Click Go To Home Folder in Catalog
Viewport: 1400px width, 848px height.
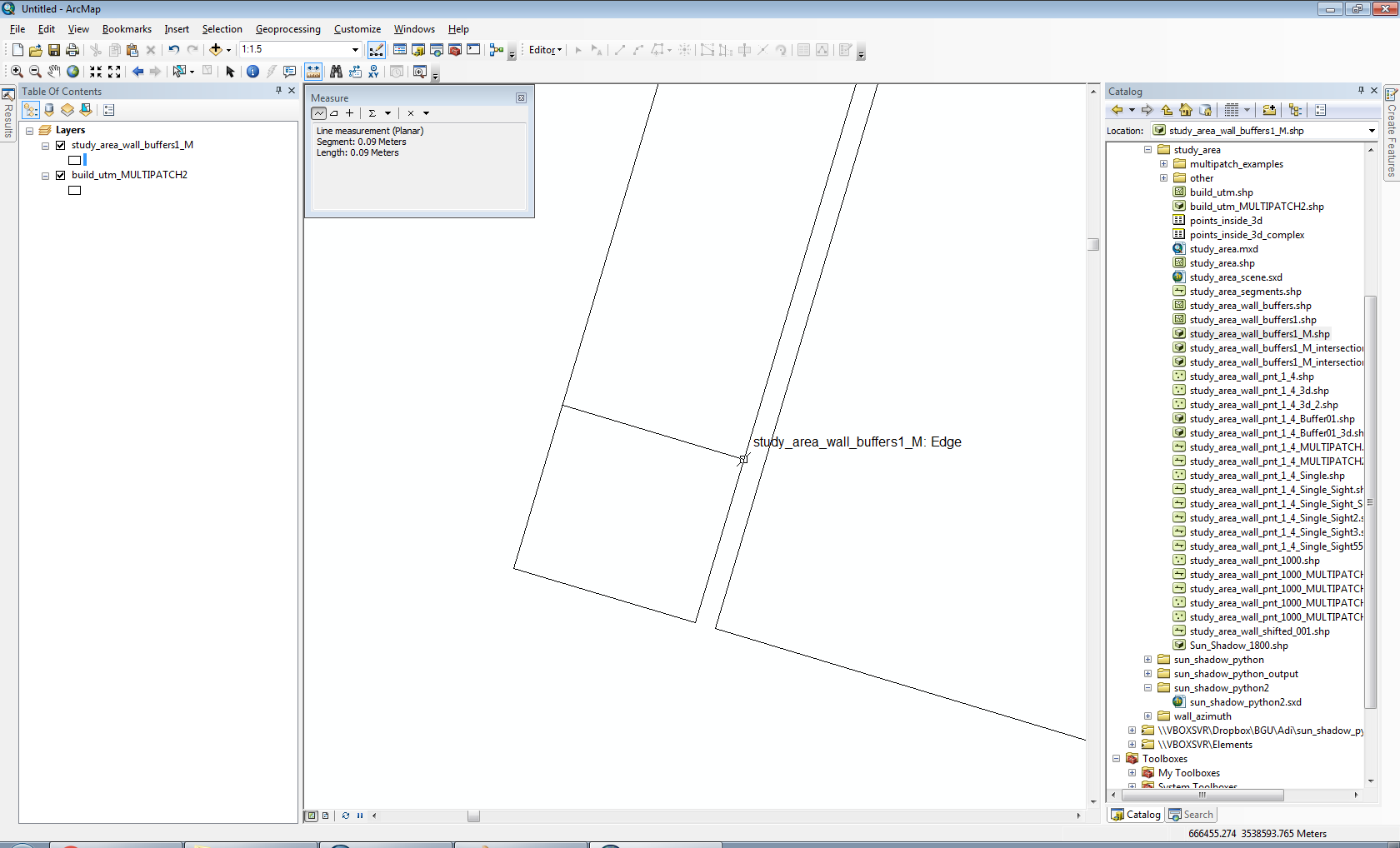click(x=1186, y=110)
